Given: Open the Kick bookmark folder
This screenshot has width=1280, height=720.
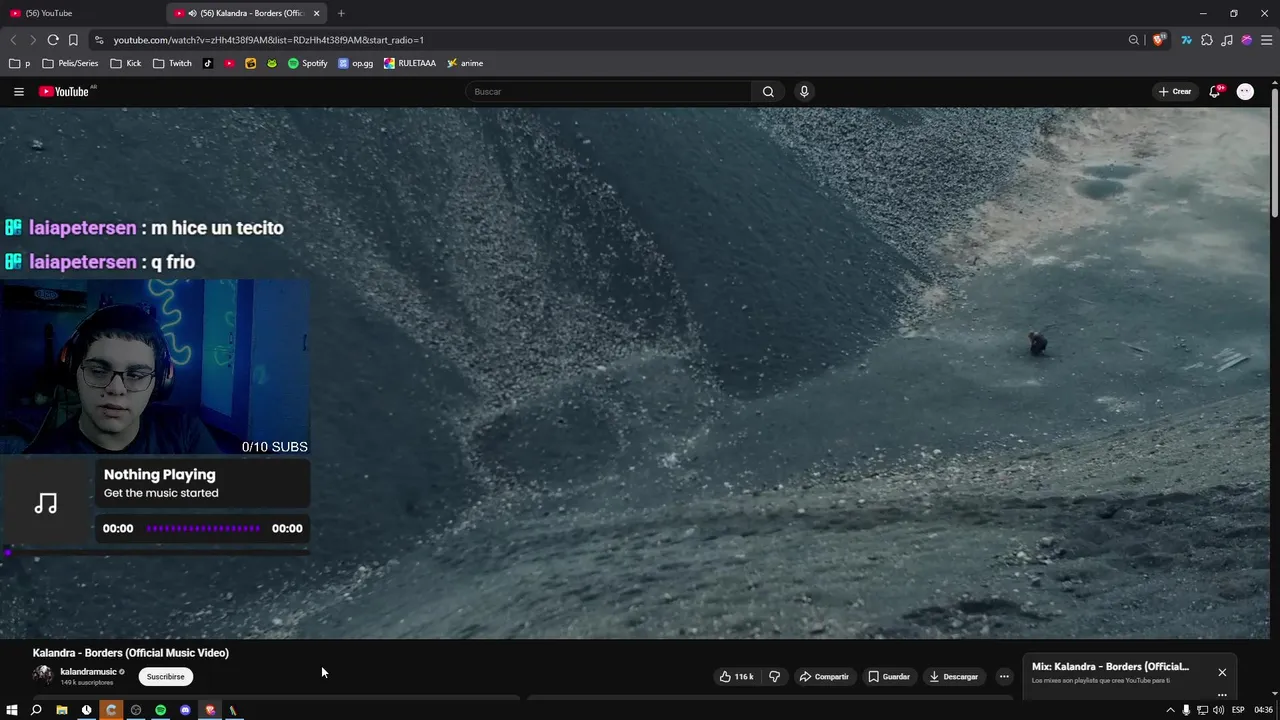Looking at the screenshot, I should [125, 63].
